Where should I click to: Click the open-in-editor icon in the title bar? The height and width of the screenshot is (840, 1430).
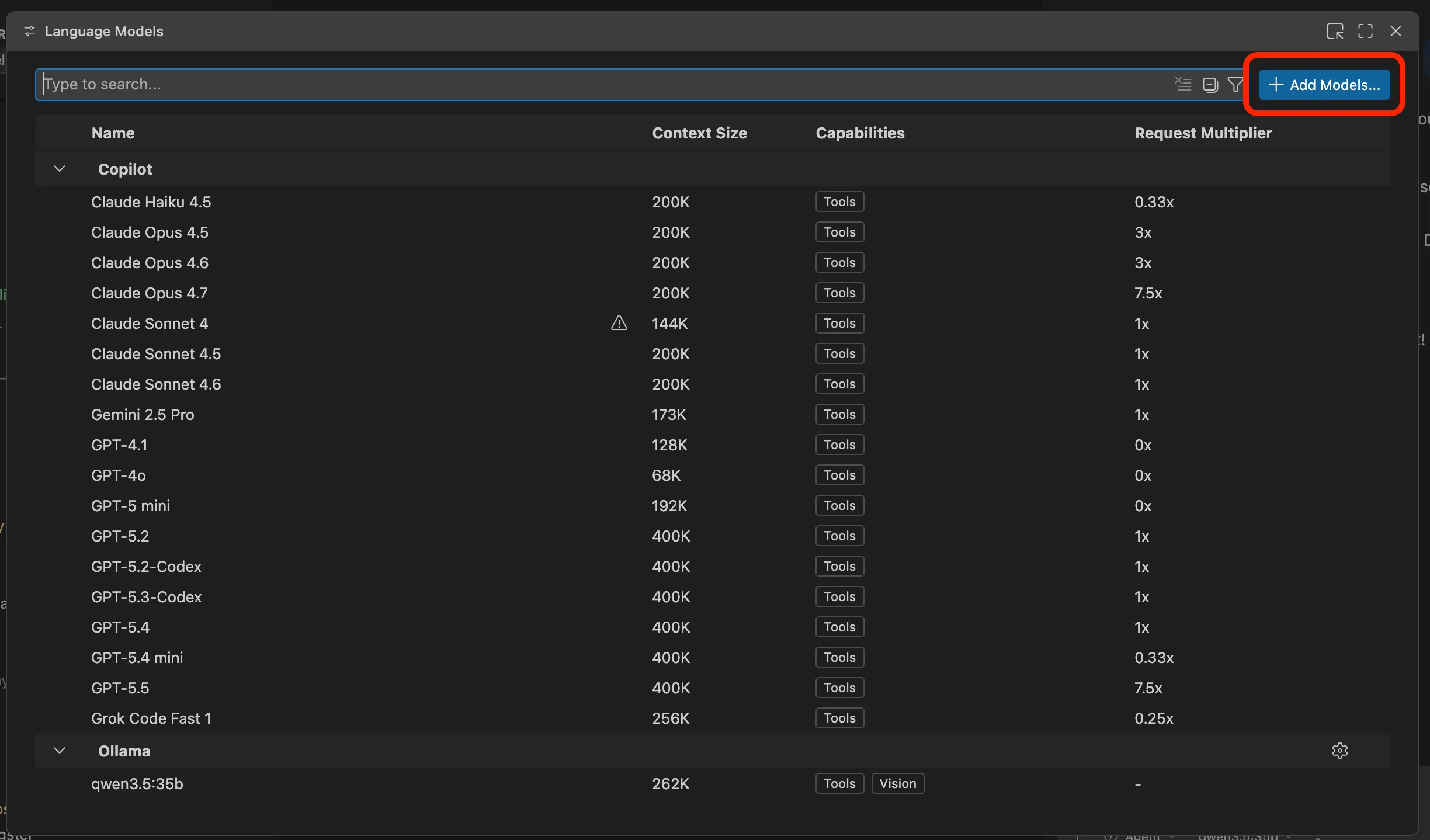click(1335, 31)
